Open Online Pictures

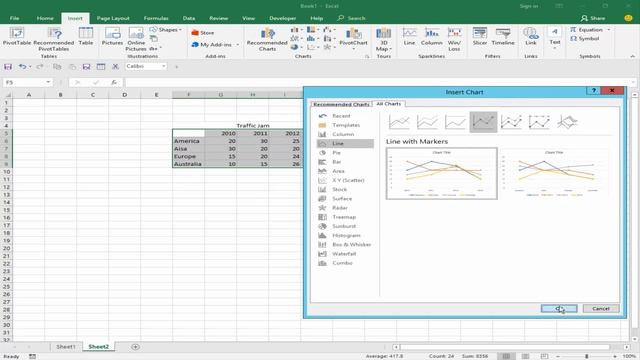pyautogui.click(x=136, y=39)
